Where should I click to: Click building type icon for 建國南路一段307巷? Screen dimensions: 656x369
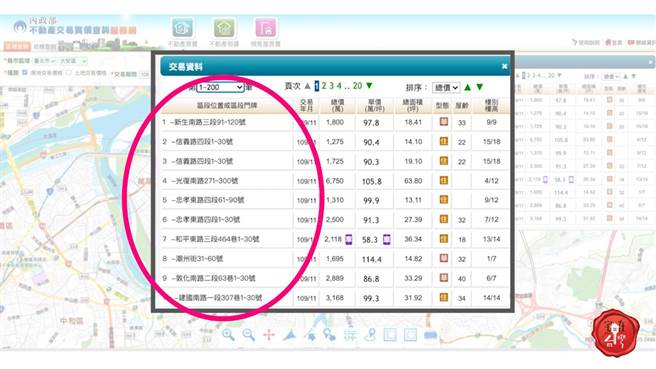443,297
